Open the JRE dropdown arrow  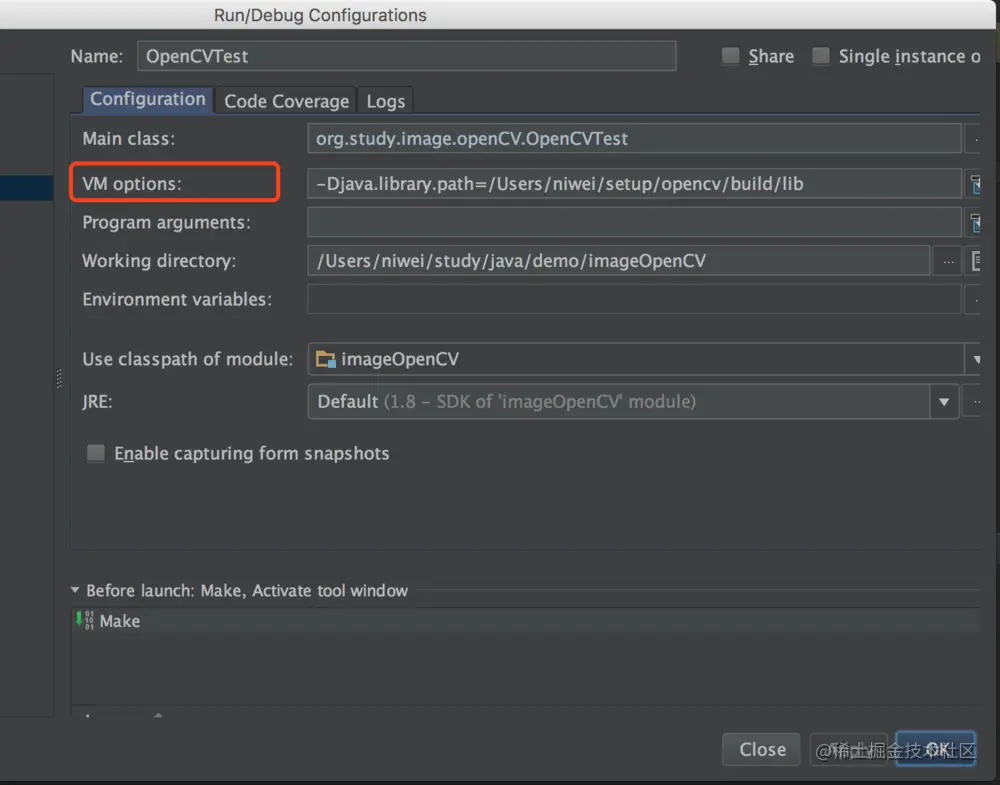coord(944,402)
